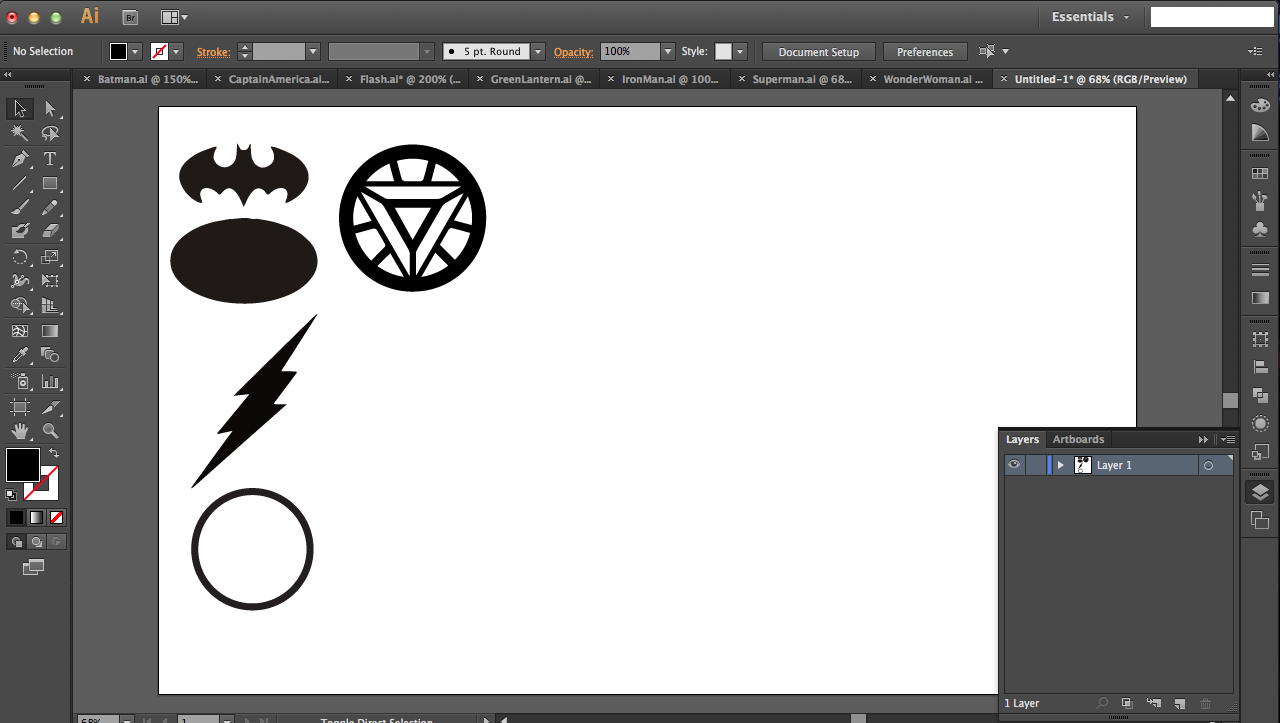Click the large black Fill swatch
This screenshot has width=1280, height=723.
point(22,465)
